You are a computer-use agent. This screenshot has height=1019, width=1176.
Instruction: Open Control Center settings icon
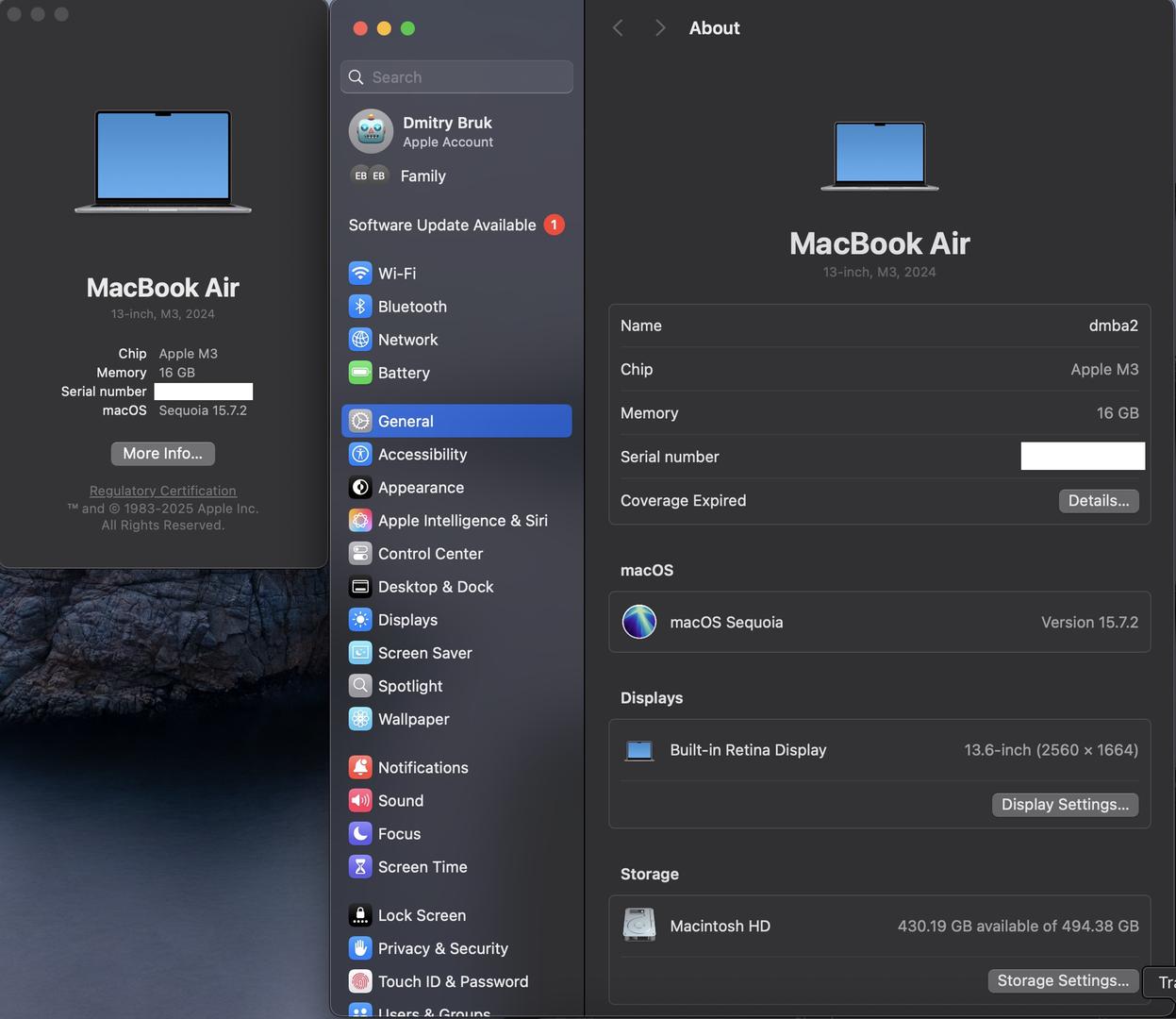[x=360, y=554]
